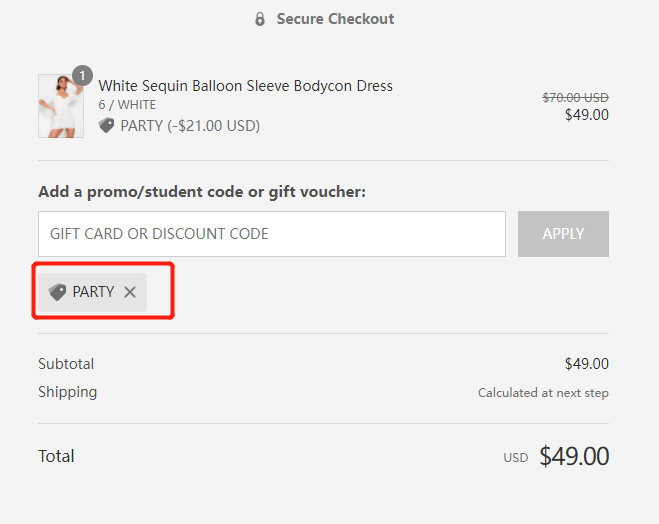Click the Calculated at next step shipping text

(x=543, y=393)
